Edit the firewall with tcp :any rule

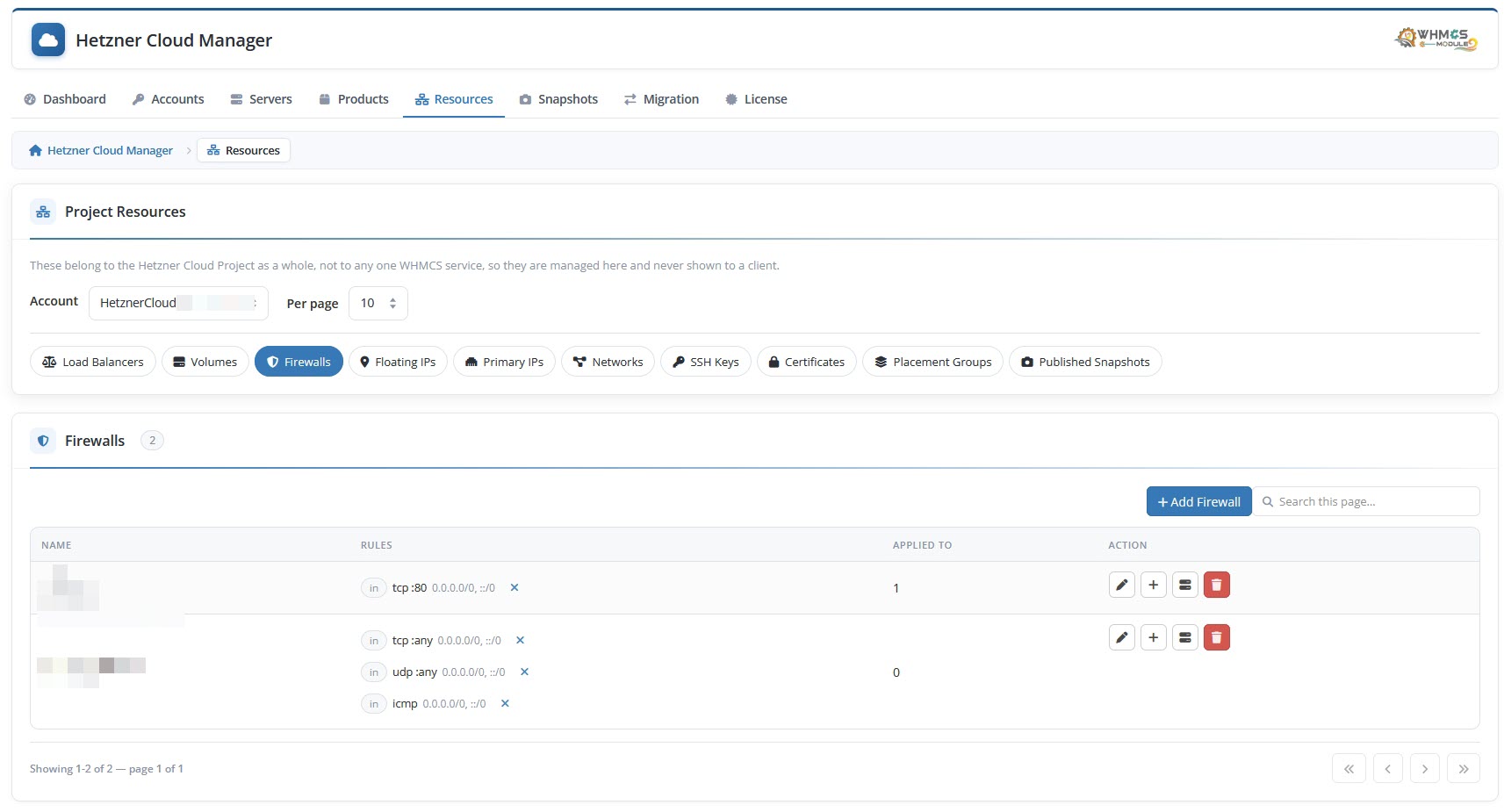(1122, 637)
